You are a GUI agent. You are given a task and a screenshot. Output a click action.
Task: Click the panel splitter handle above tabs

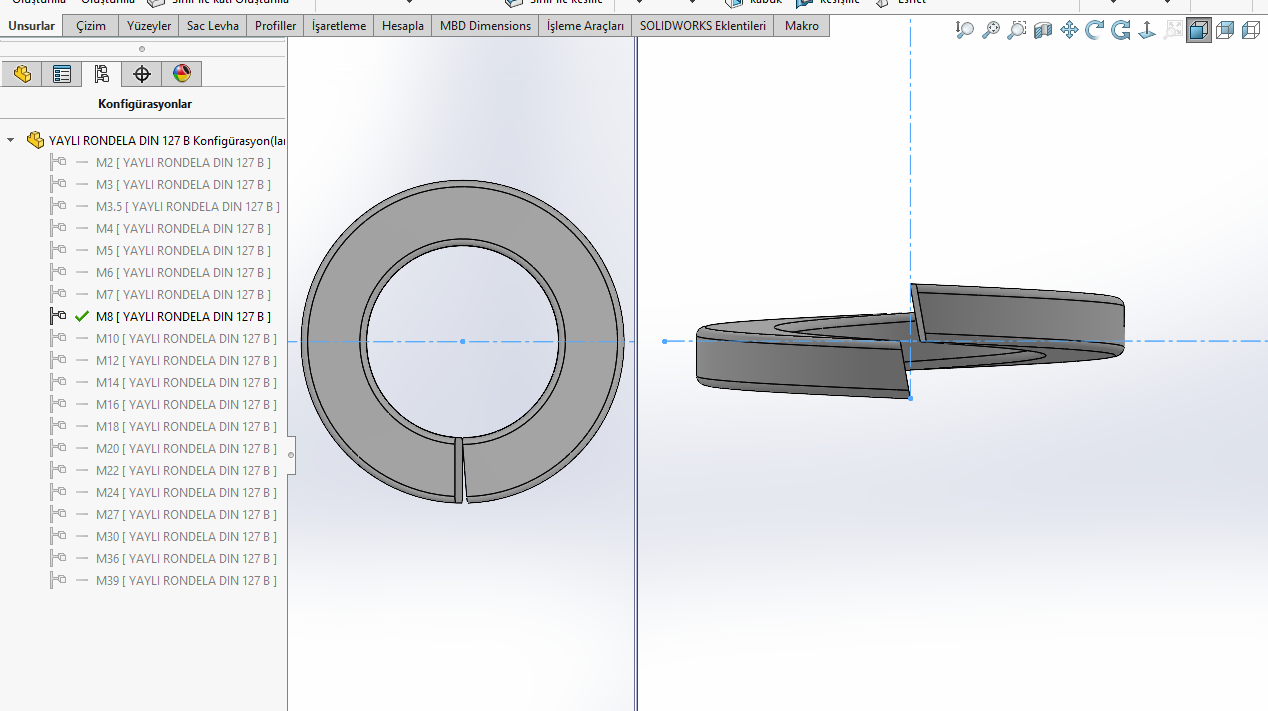tap(142, 48)
